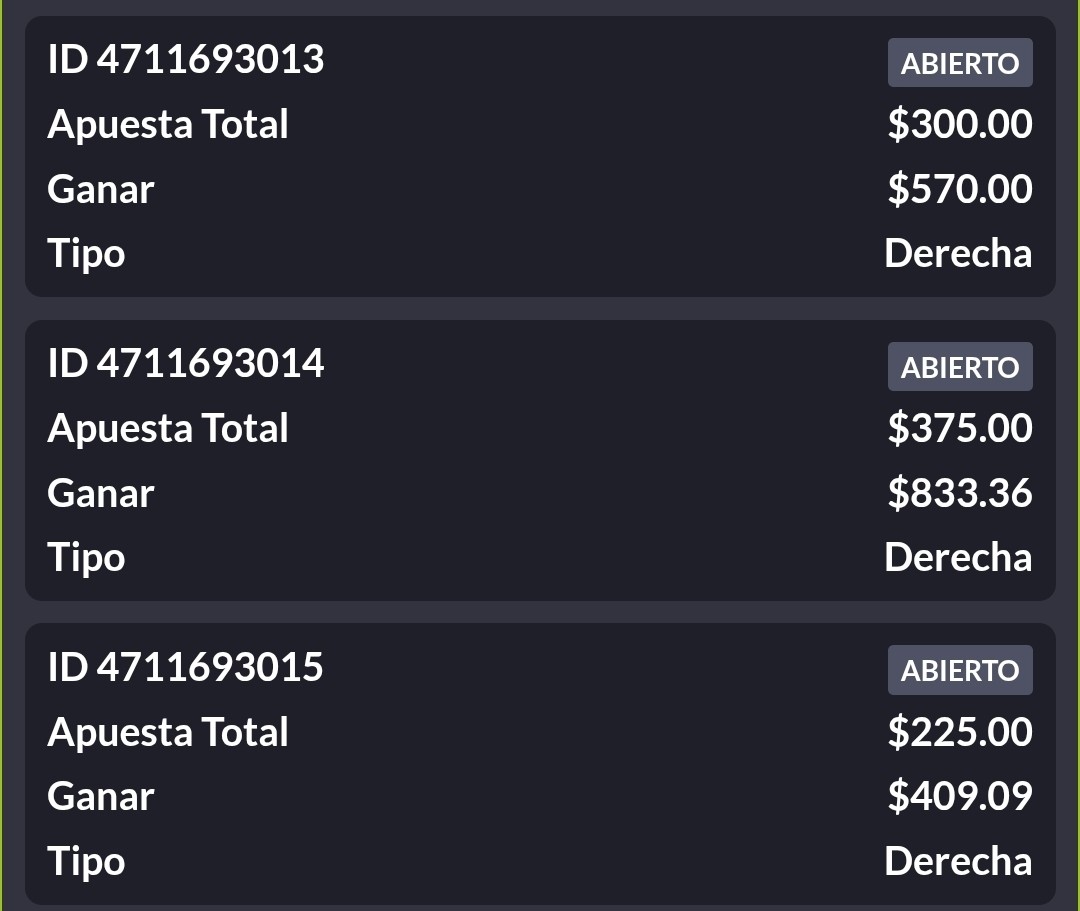Click the $409.09 win amount
Image resolution: width=1080 pixels, height=911 pixels.
coord(960,796)
